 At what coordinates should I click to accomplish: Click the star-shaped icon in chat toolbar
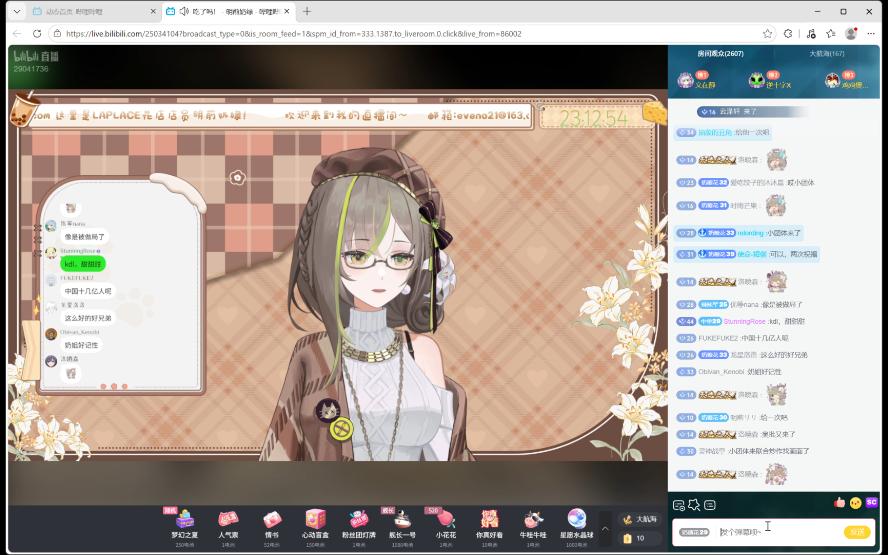694,505
